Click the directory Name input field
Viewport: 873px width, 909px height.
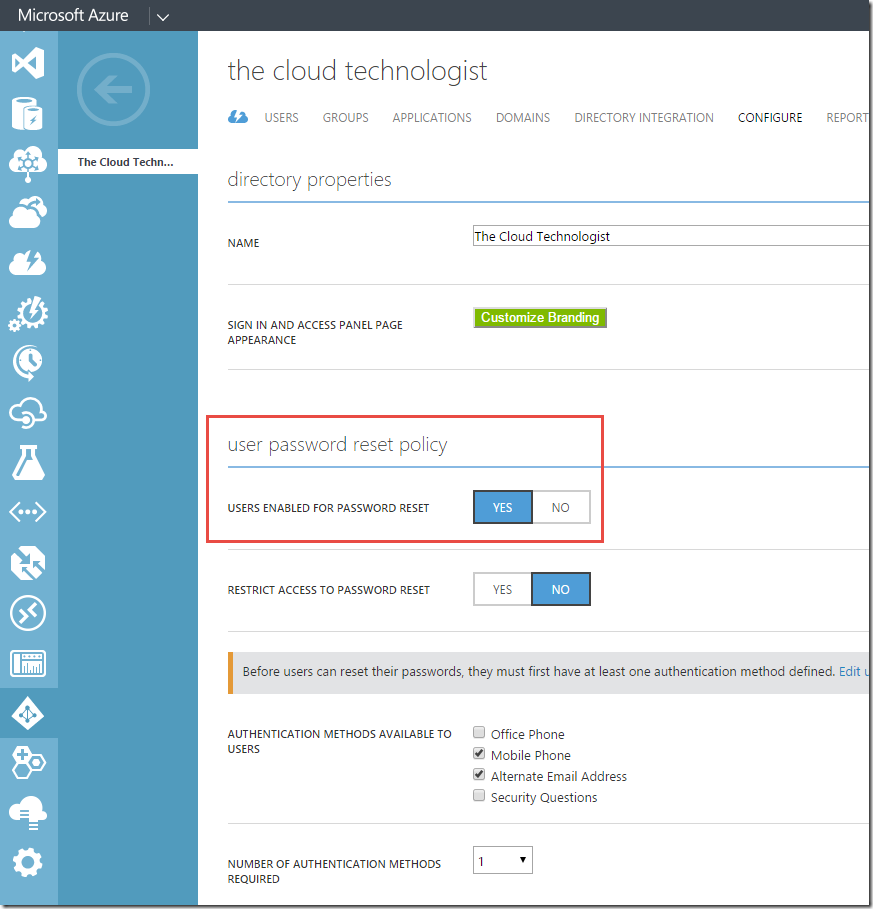click(x=671, y=236)
